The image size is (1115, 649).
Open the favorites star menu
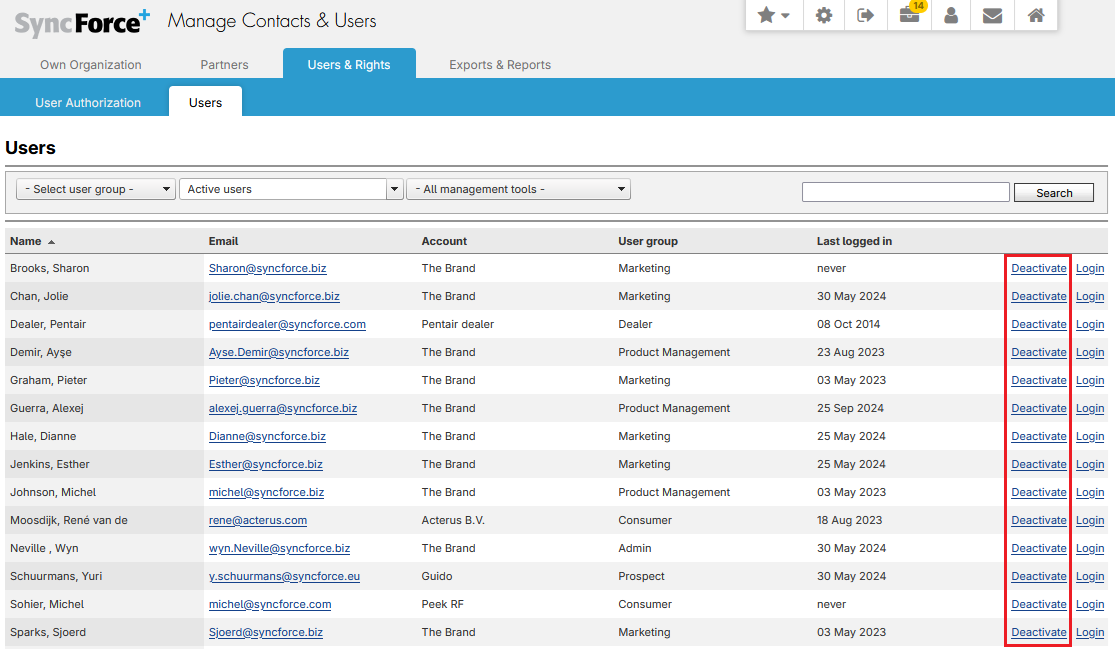pos(773,16)
